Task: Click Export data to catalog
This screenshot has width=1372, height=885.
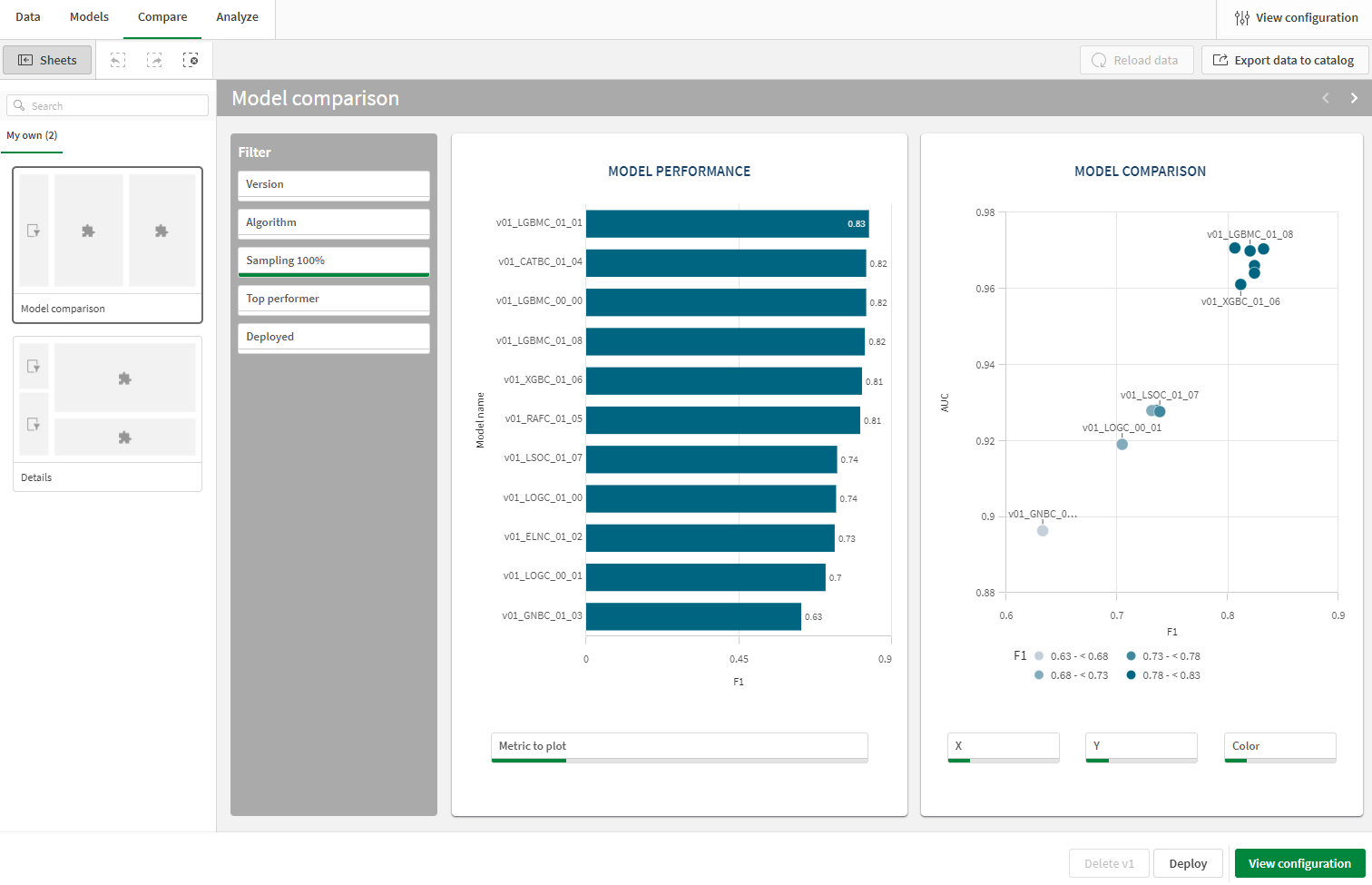Action: click(1284, 60)
